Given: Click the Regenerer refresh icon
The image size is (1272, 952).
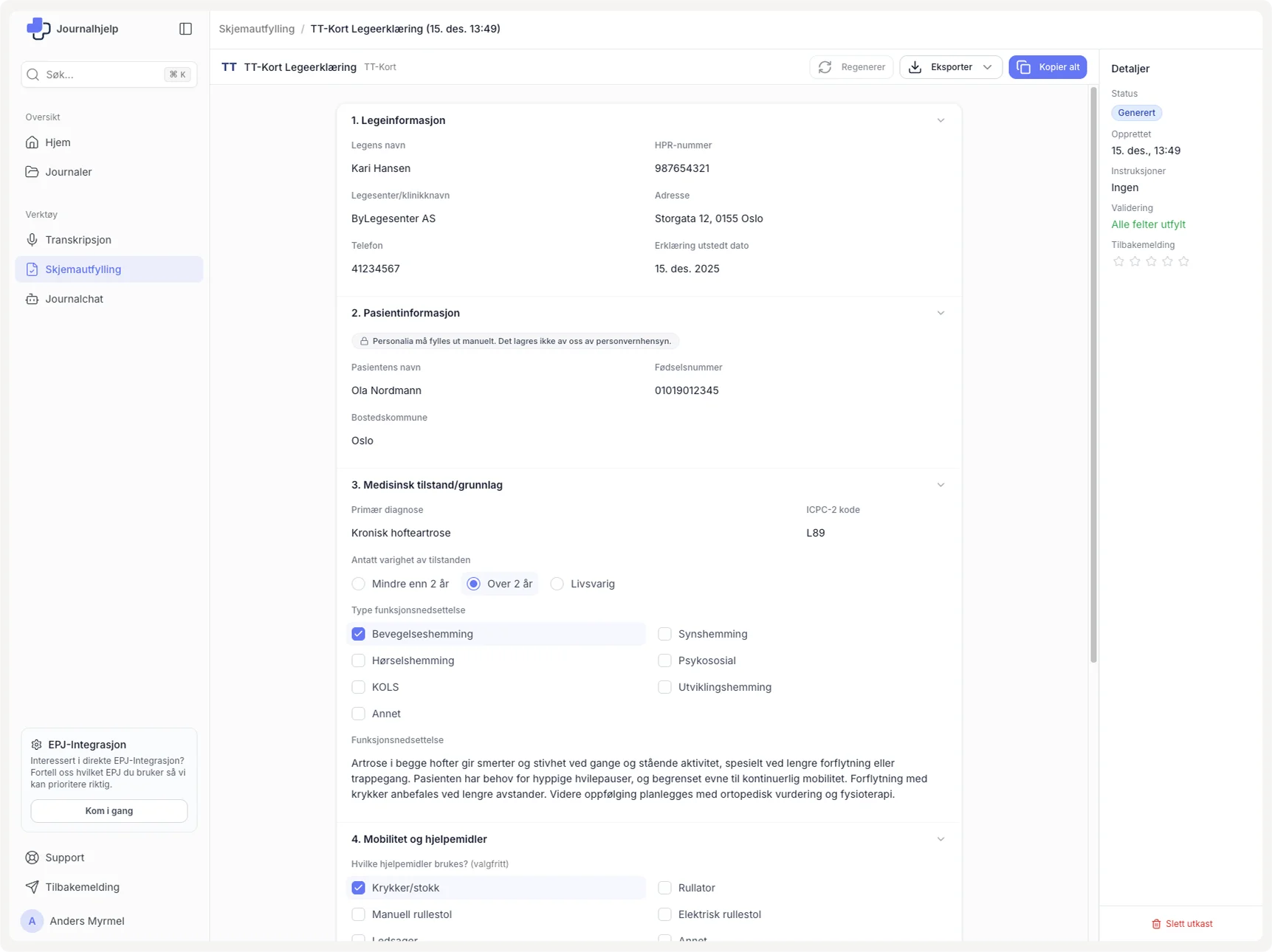Looking at the screenshot, I should pos(825,67).
